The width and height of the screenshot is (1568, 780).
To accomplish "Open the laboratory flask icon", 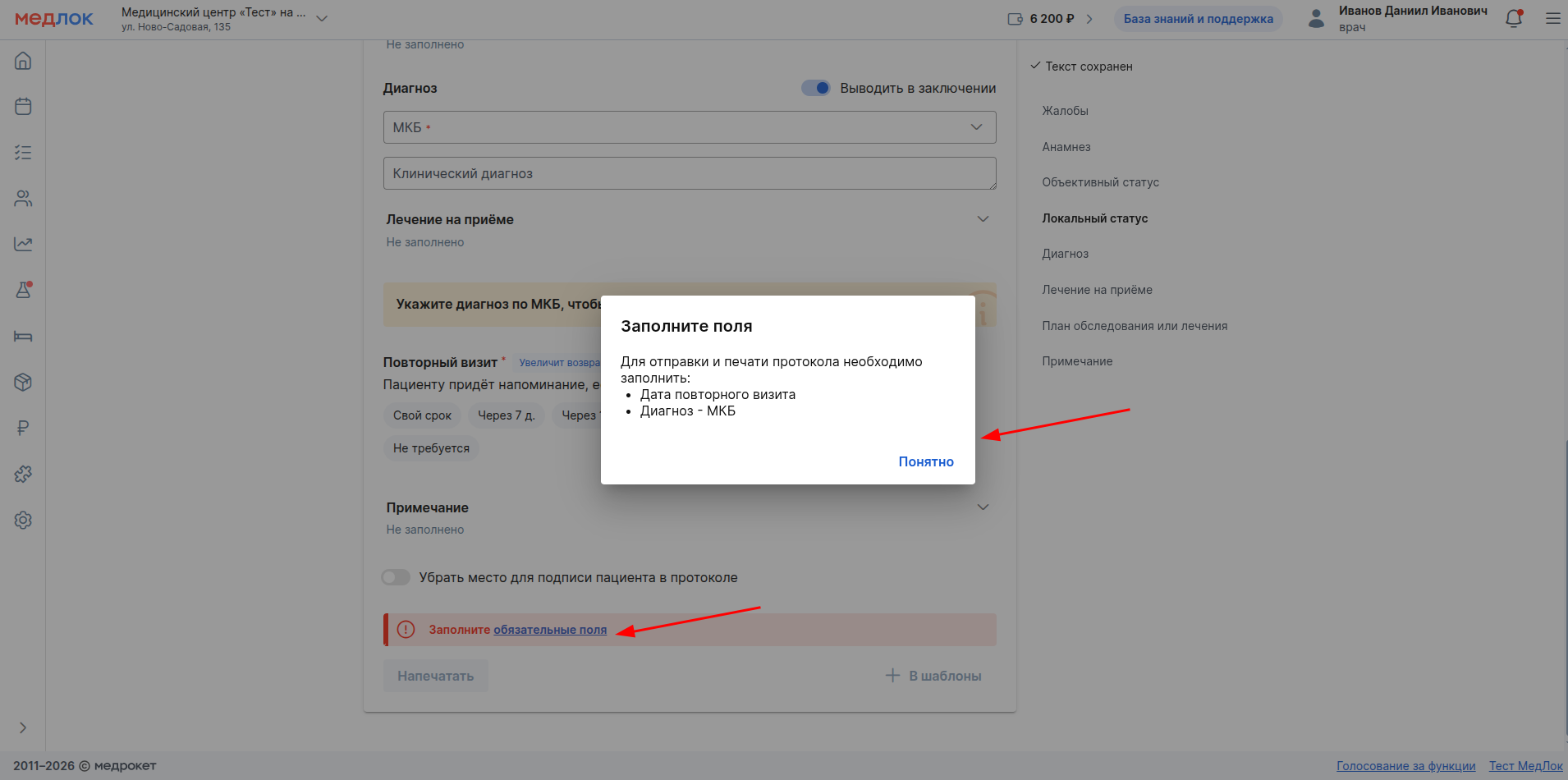I will (23, 290).
